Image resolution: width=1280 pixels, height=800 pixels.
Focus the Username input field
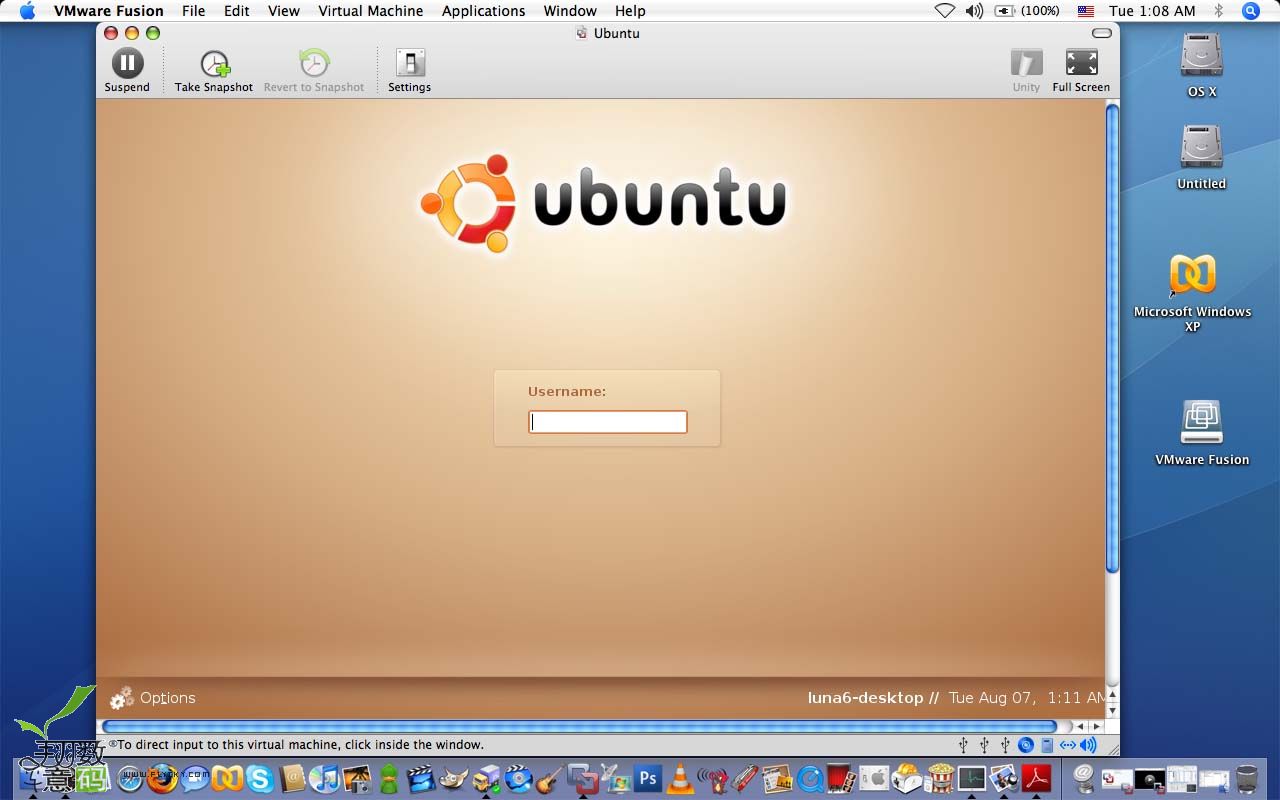click(x=608, y=422)
